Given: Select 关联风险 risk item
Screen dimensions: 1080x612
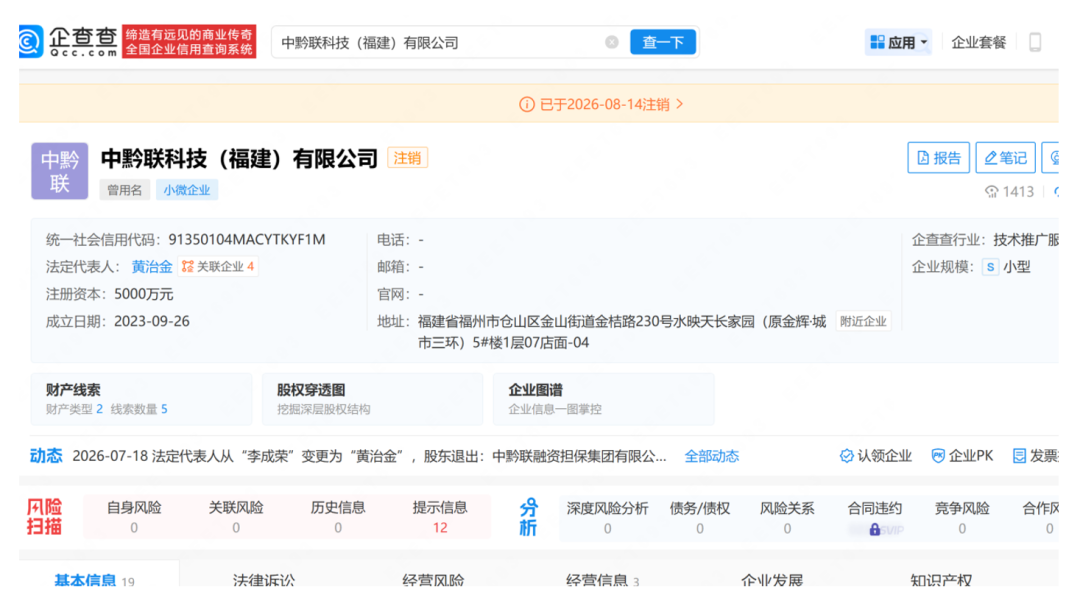Looking at the screenshot, I should click(236, 517).
